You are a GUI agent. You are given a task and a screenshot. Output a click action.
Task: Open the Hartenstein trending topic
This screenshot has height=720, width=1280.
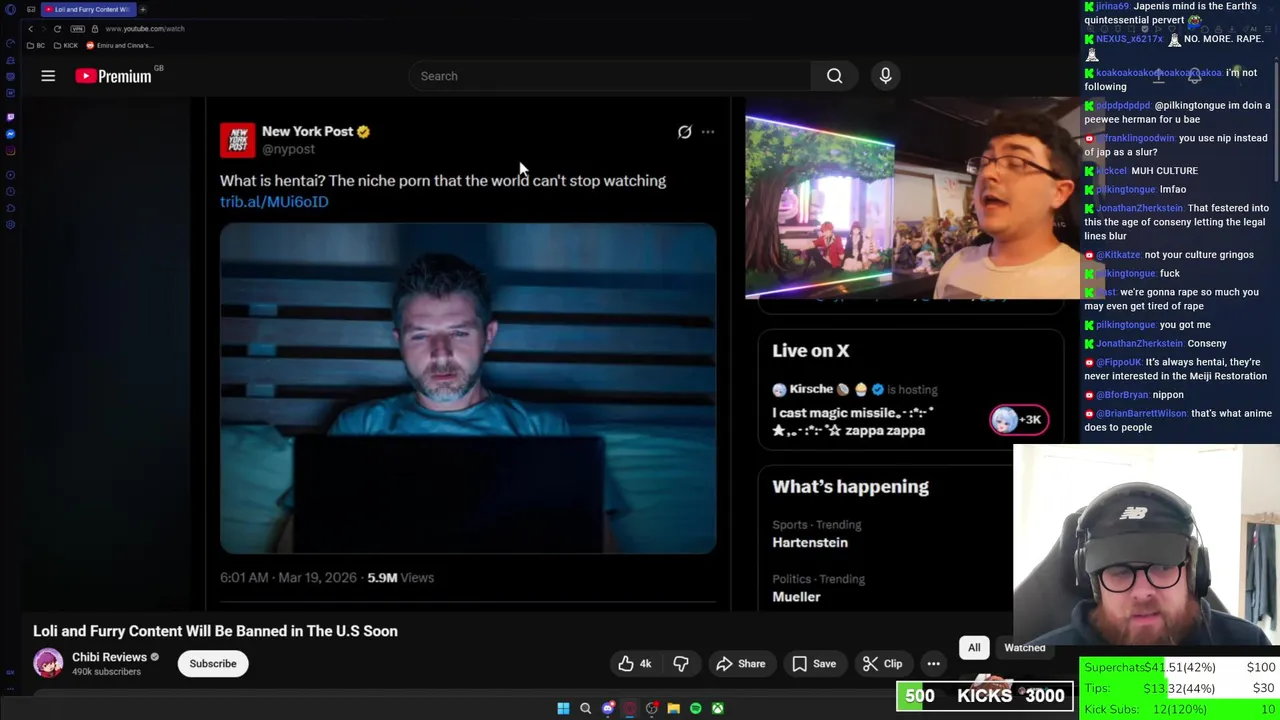[810, 542]
